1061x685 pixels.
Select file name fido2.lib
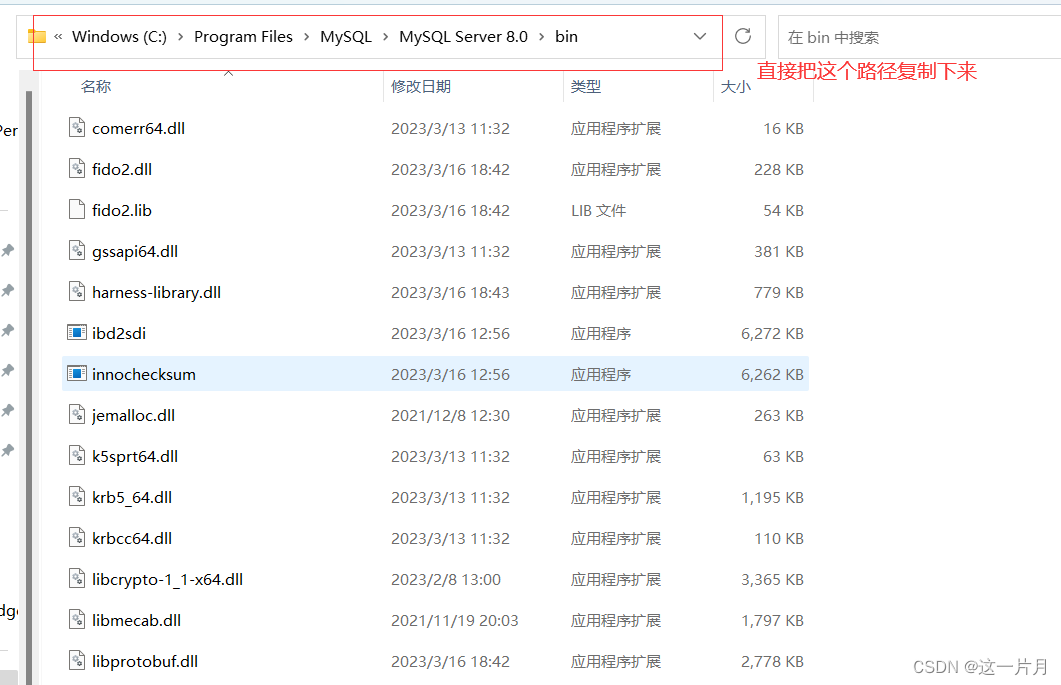(x=122, y=211)
